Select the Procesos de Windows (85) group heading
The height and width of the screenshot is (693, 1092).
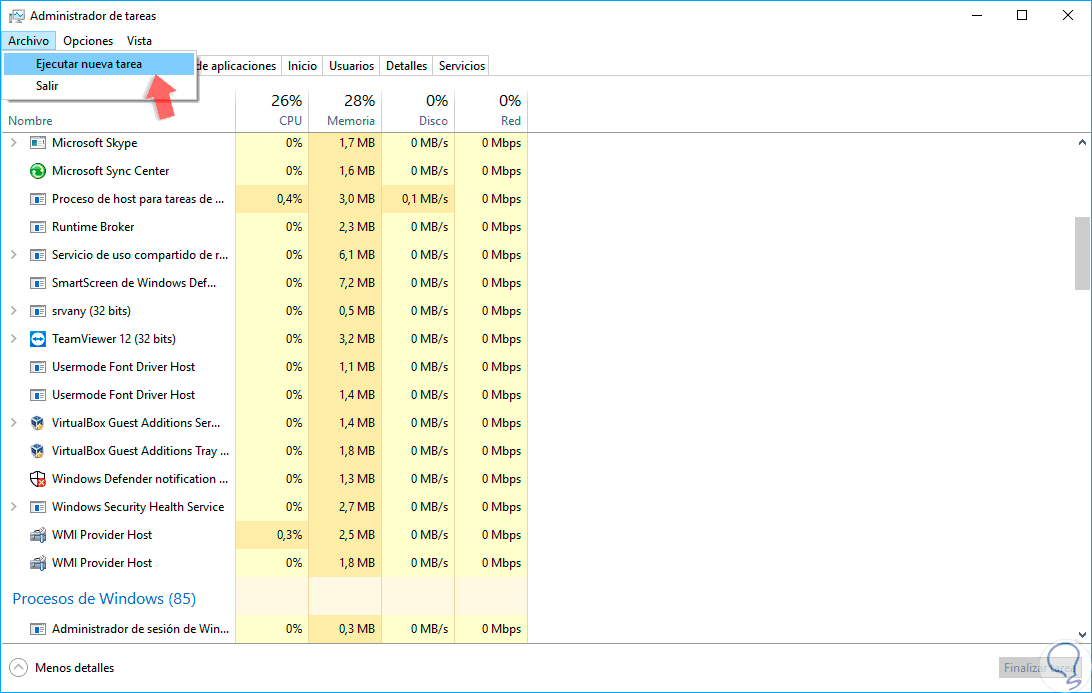tap(104, 598)
